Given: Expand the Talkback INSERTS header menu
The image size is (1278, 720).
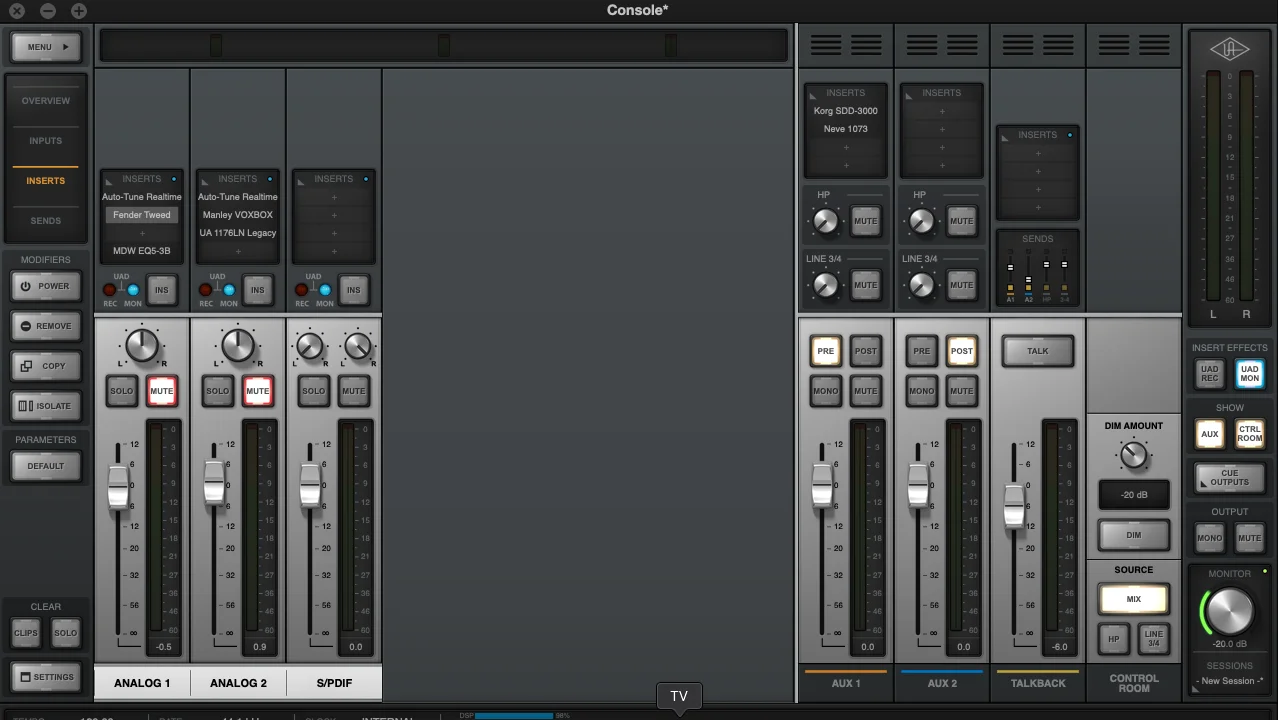Looking at the screenshot, I should pos(1038,135).
